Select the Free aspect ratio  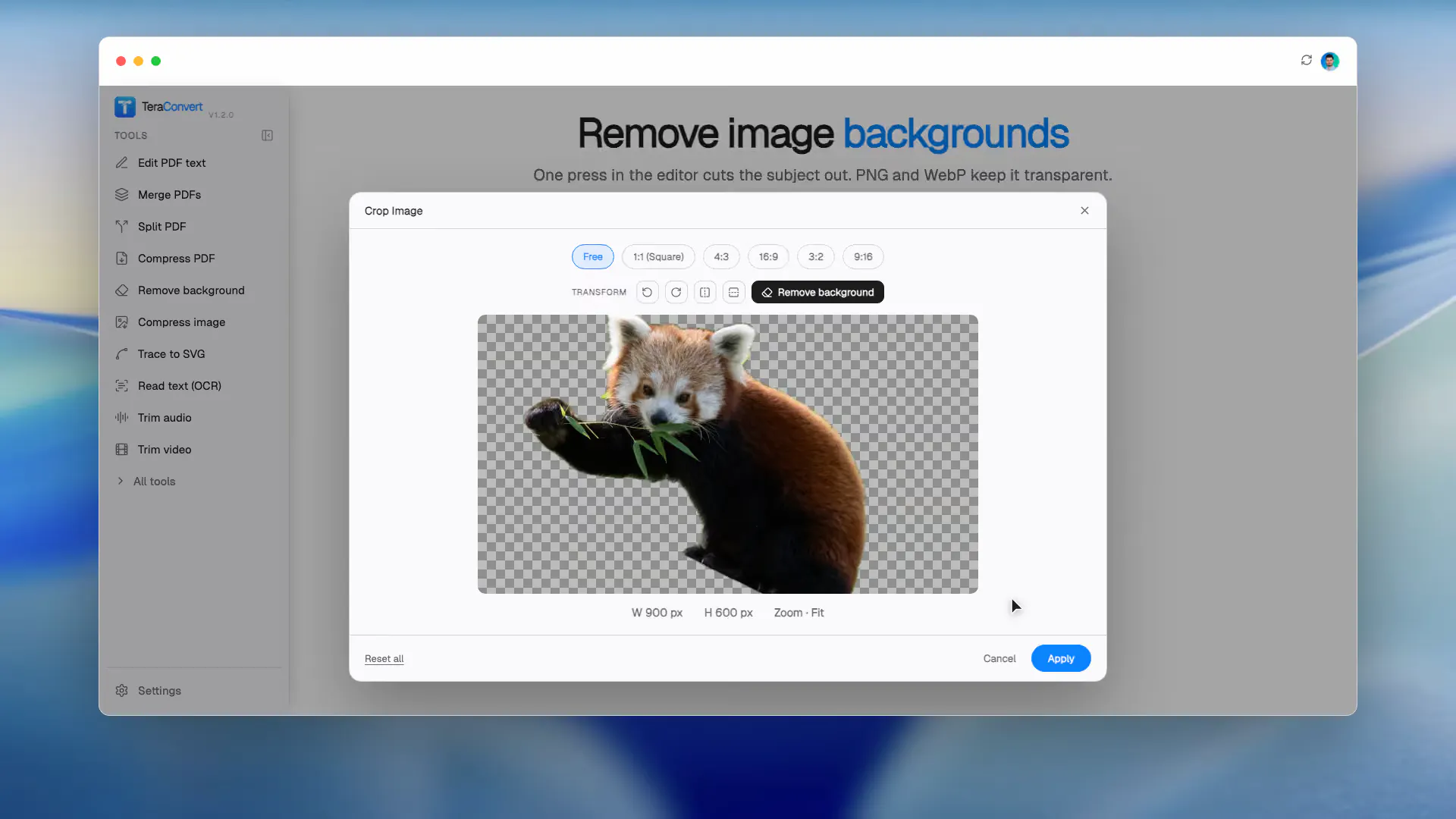(592, 256)
